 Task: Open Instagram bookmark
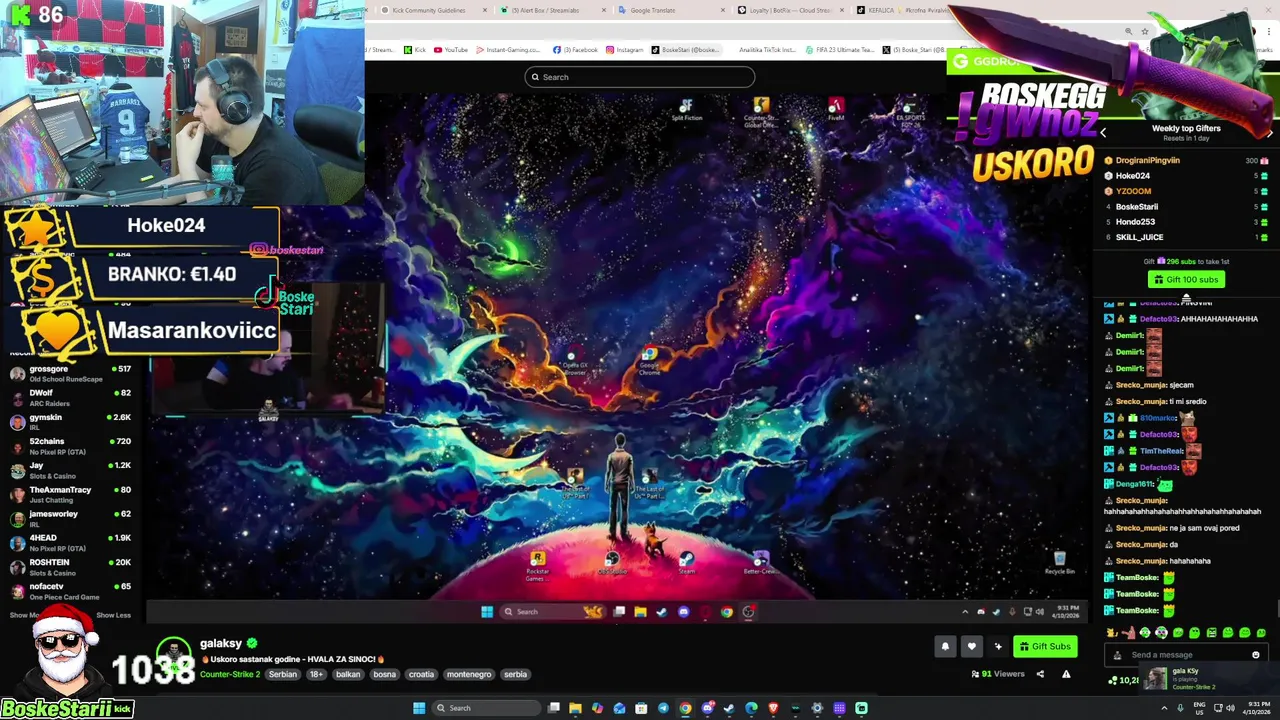624,50
